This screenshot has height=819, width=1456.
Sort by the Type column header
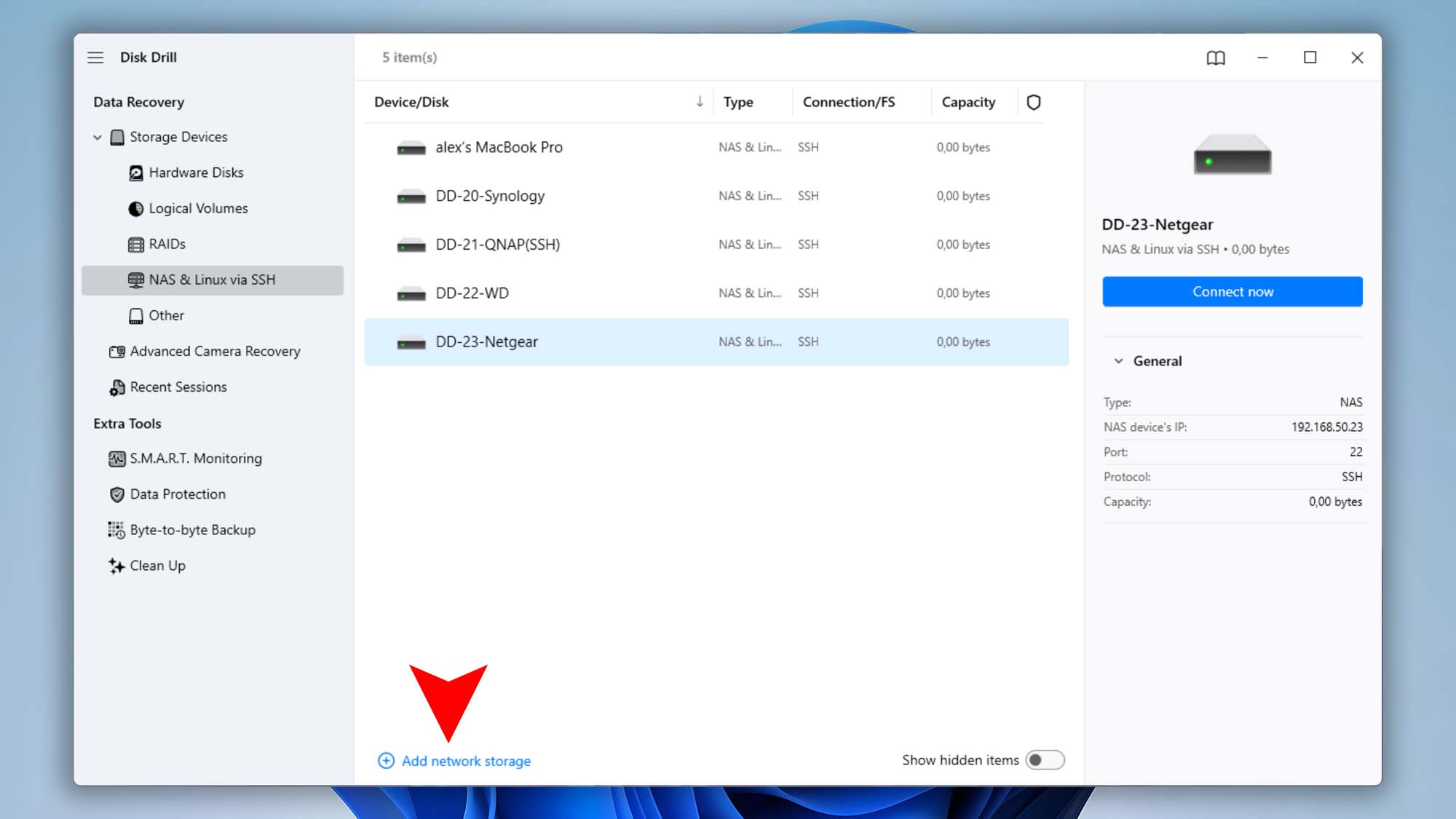tap(738, 102)
